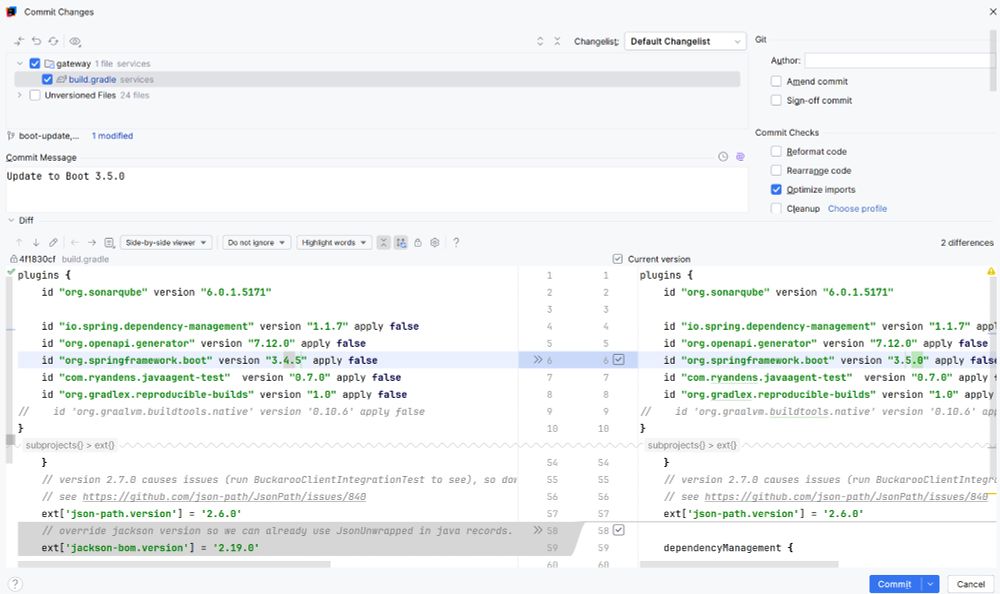
Task: Open Choose profile link
Action: [x=857, y=209]
